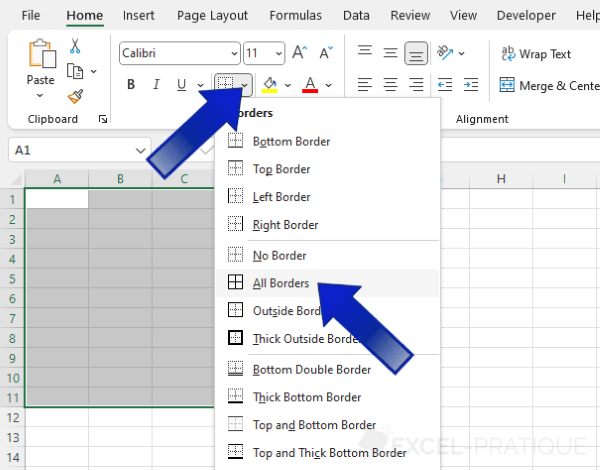Click the Paste clipboard icon
Viewport: 600px width, 470px height.
point(41,60)
